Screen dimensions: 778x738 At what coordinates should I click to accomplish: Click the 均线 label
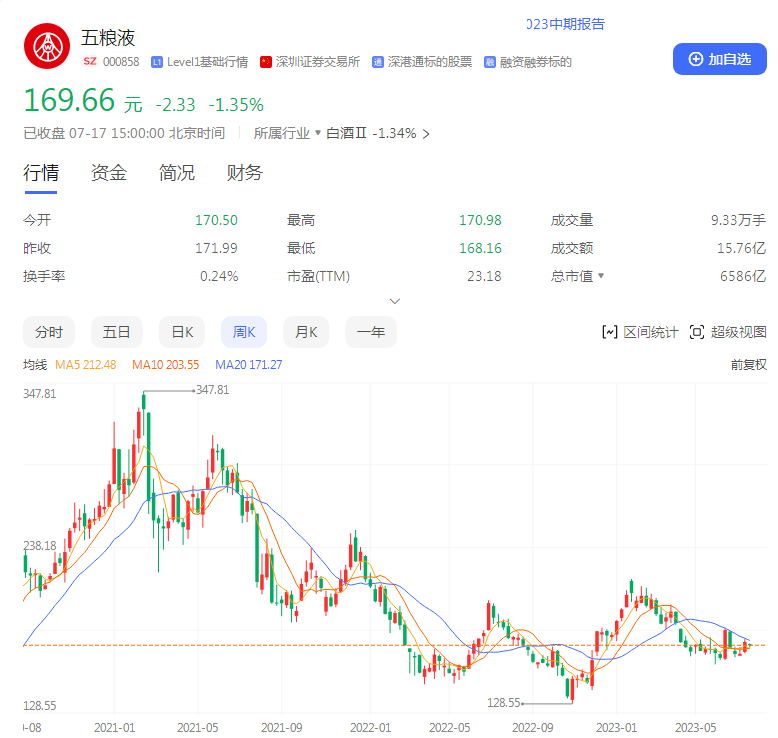point(35,365)
